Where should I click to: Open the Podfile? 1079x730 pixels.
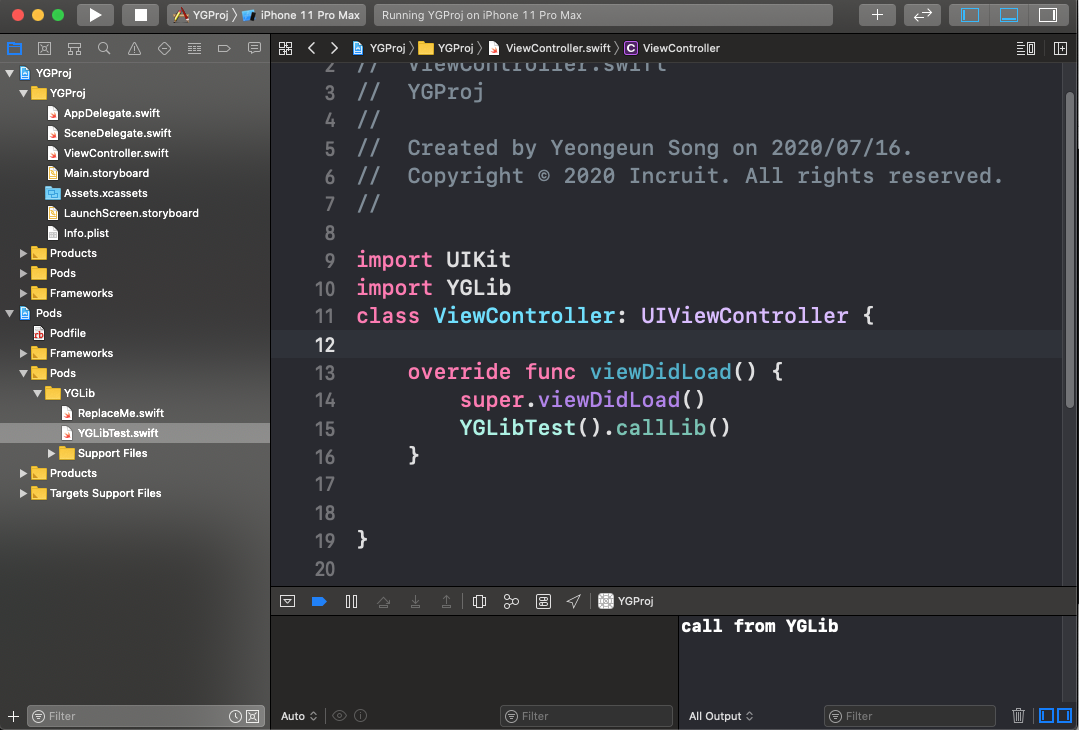coord(67,333)
